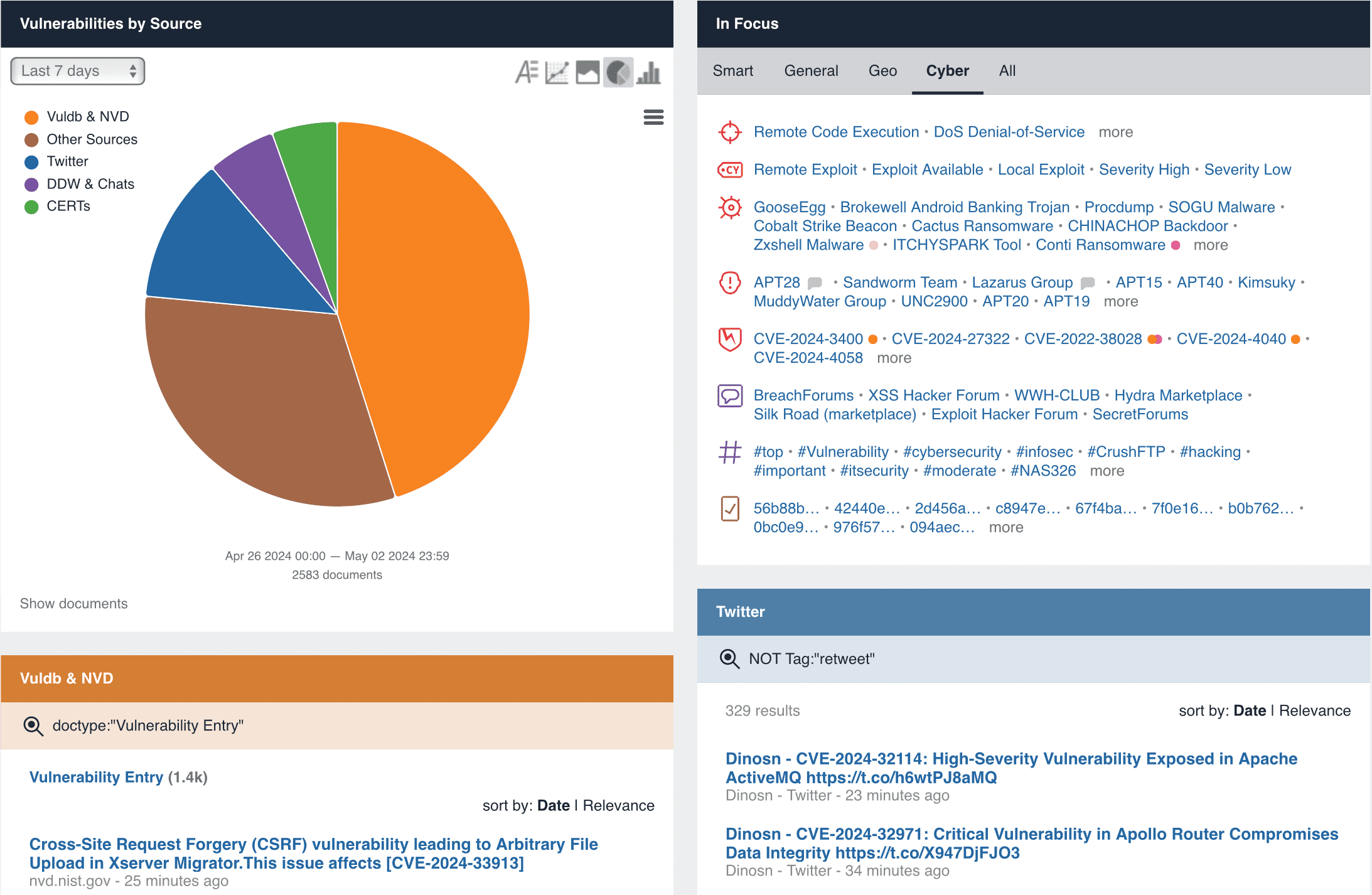Expand more CVEs after CVE-2024-4058

894,358
